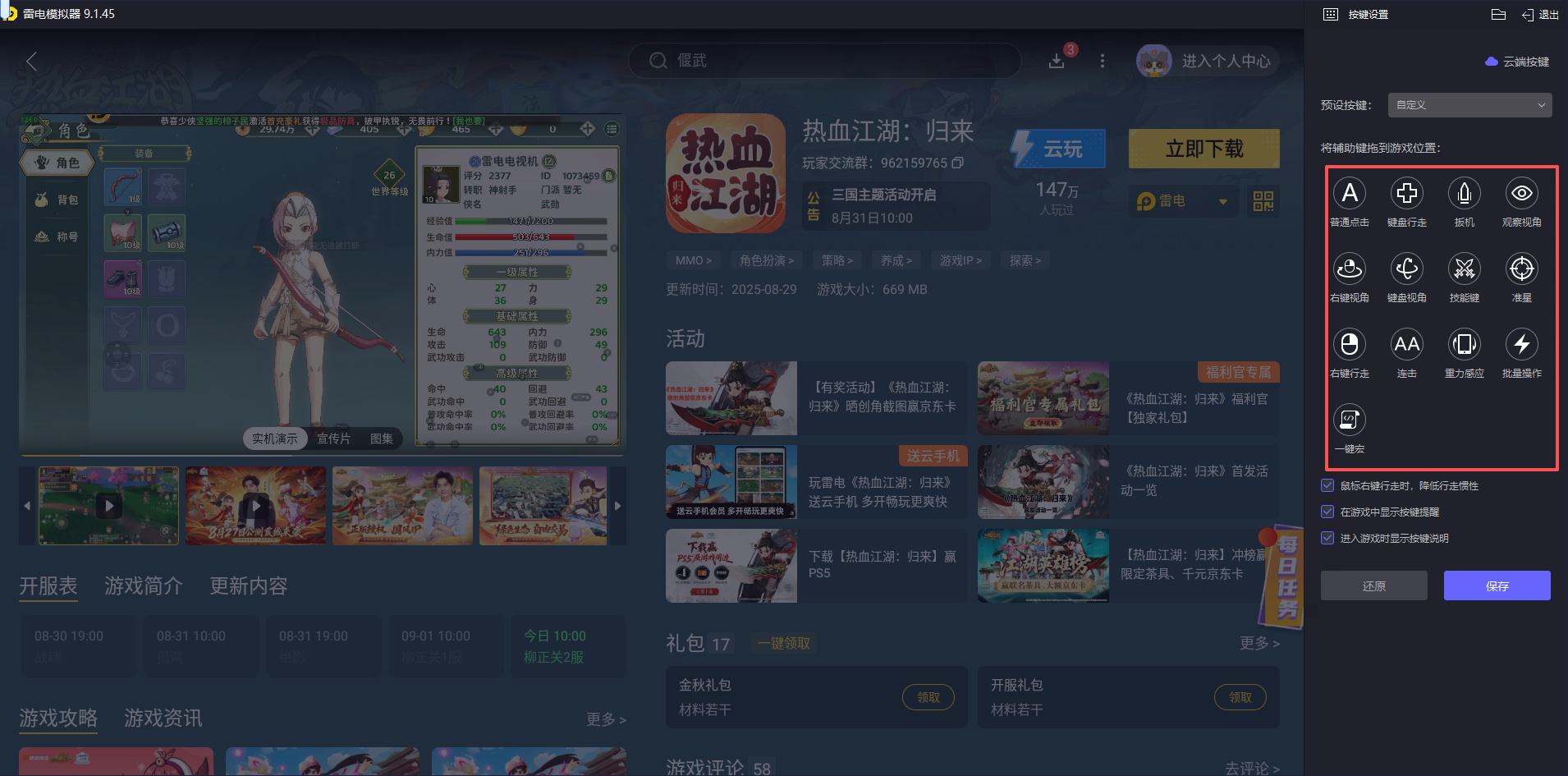Image resolution: width=1568 pixels, height=776 pixels.
Task: Open the downloads icon with badge 3
Action: pos(1057,61)
